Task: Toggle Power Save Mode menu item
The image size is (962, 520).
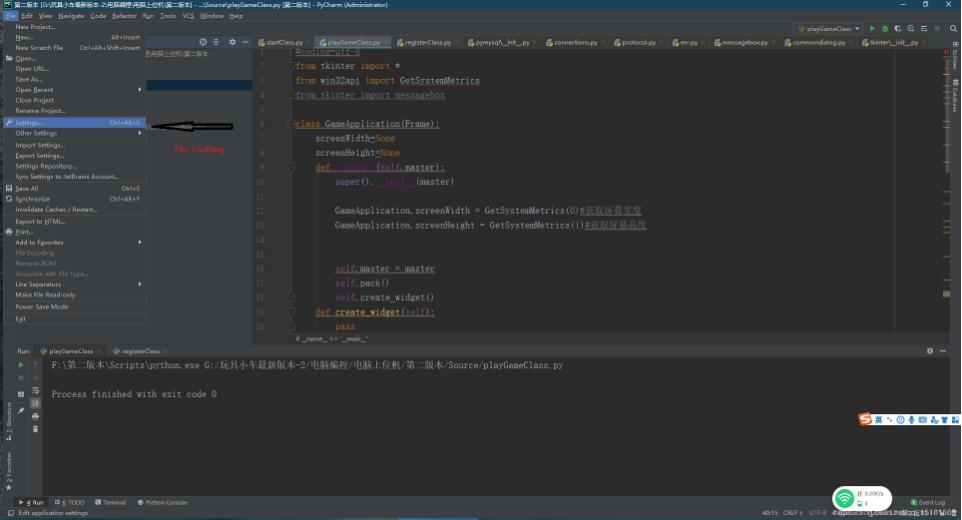Action: tap(75, 307)
